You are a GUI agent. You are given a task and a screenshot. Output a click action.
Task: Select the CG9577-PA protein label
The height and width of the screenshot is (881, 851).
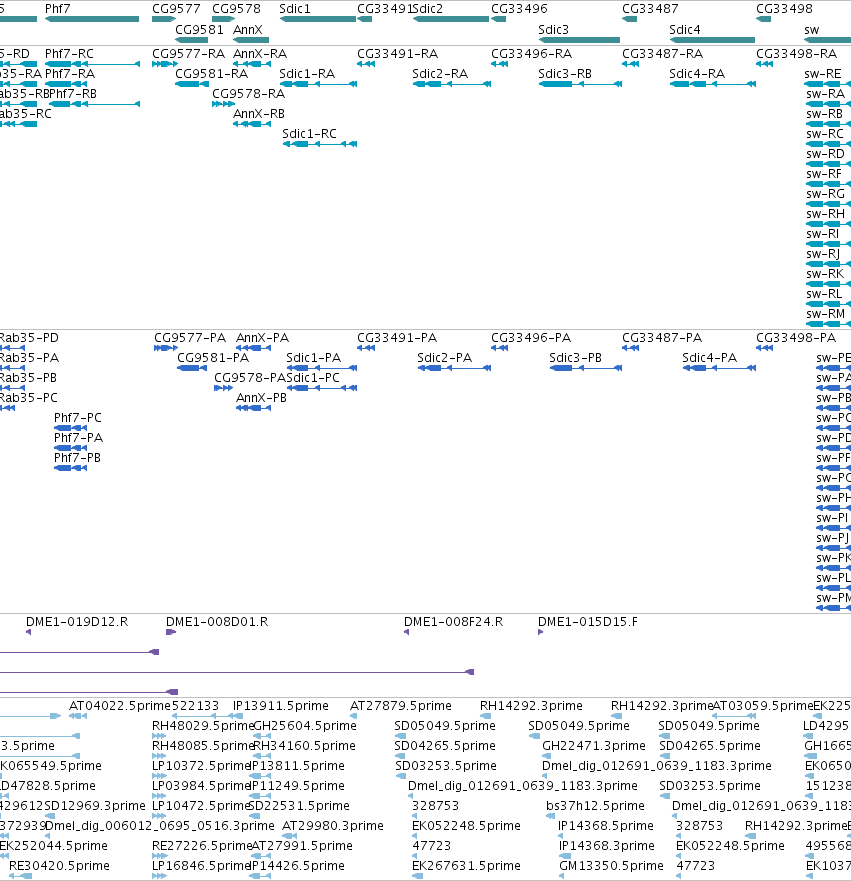[190, 338]
